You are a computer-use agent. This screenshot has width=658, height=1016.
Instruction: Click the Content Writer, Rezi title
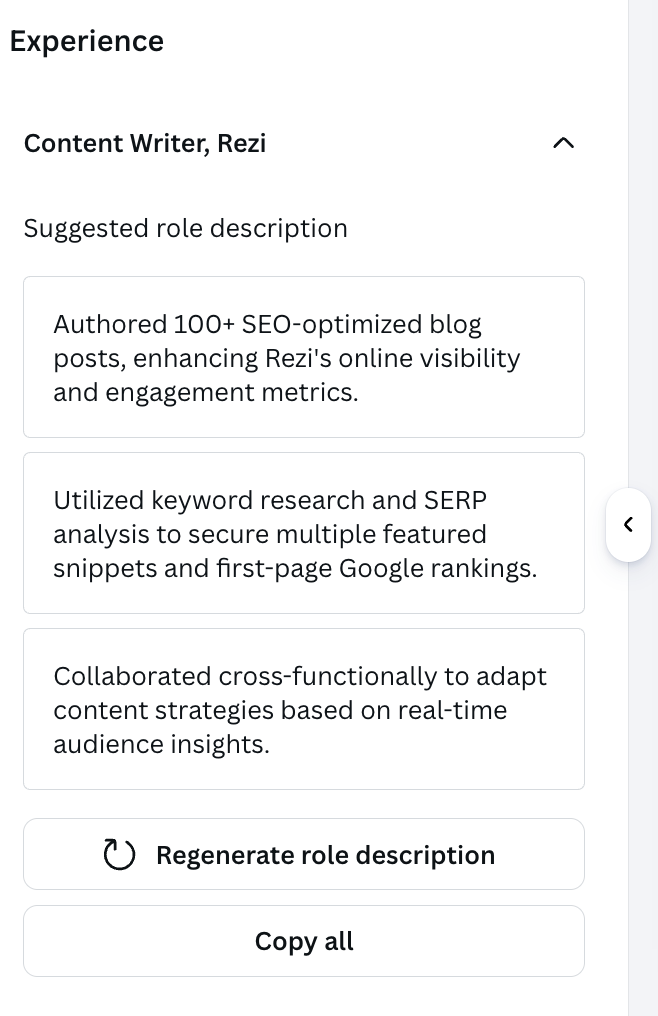(x=145, y=143)
